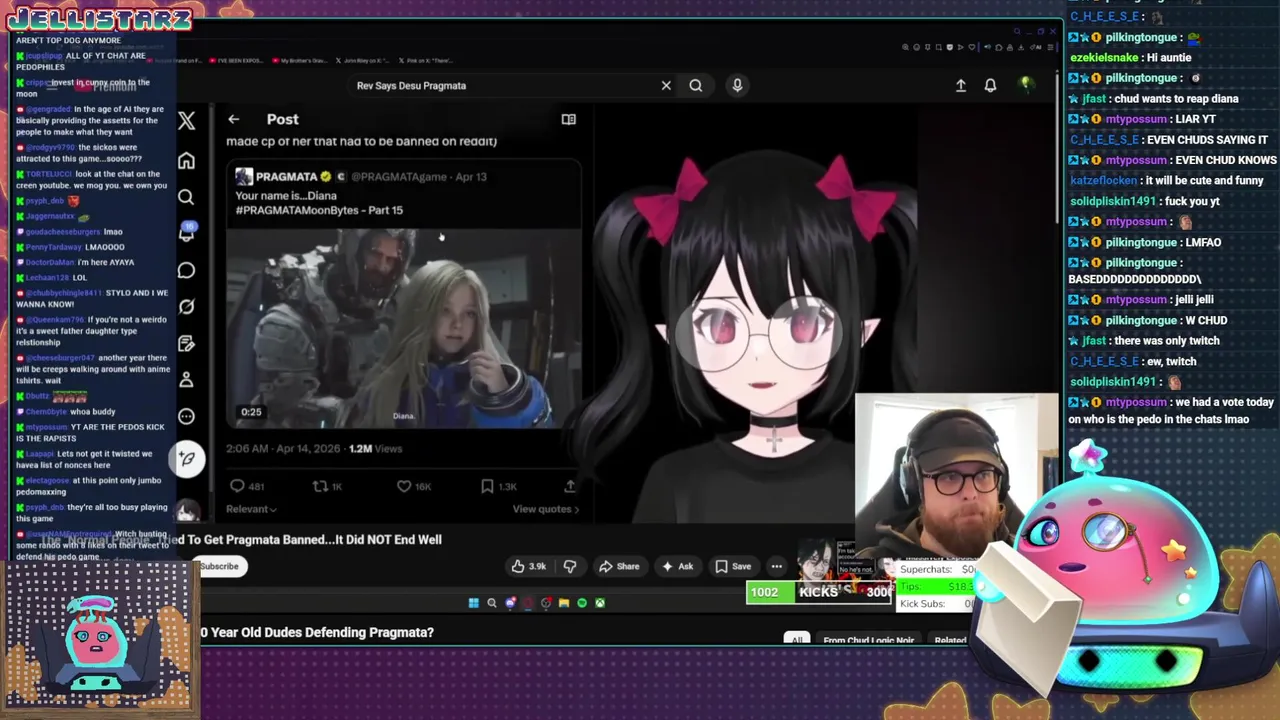This screenshot has width=1280, height=720.
Task: Open YouTube account avatar
Action: click(x=1025, y=84)
